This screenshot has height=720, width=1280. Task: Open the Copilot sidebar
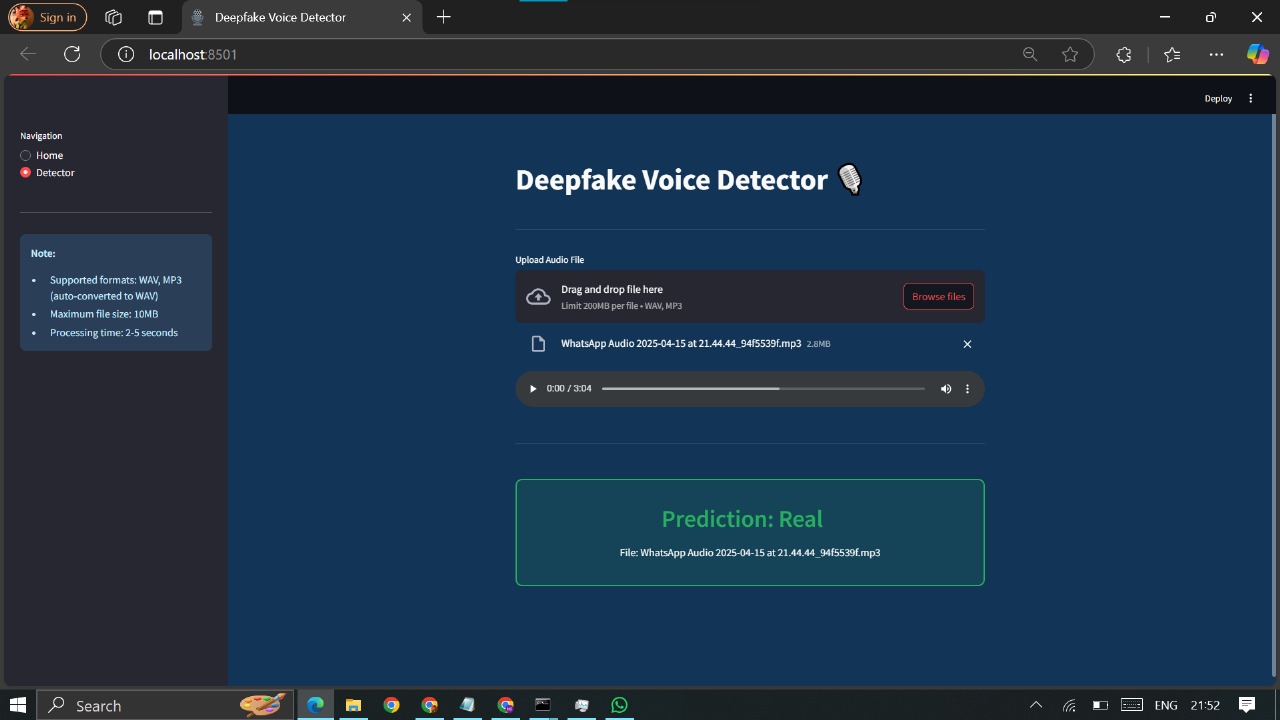click(1257, 54)
